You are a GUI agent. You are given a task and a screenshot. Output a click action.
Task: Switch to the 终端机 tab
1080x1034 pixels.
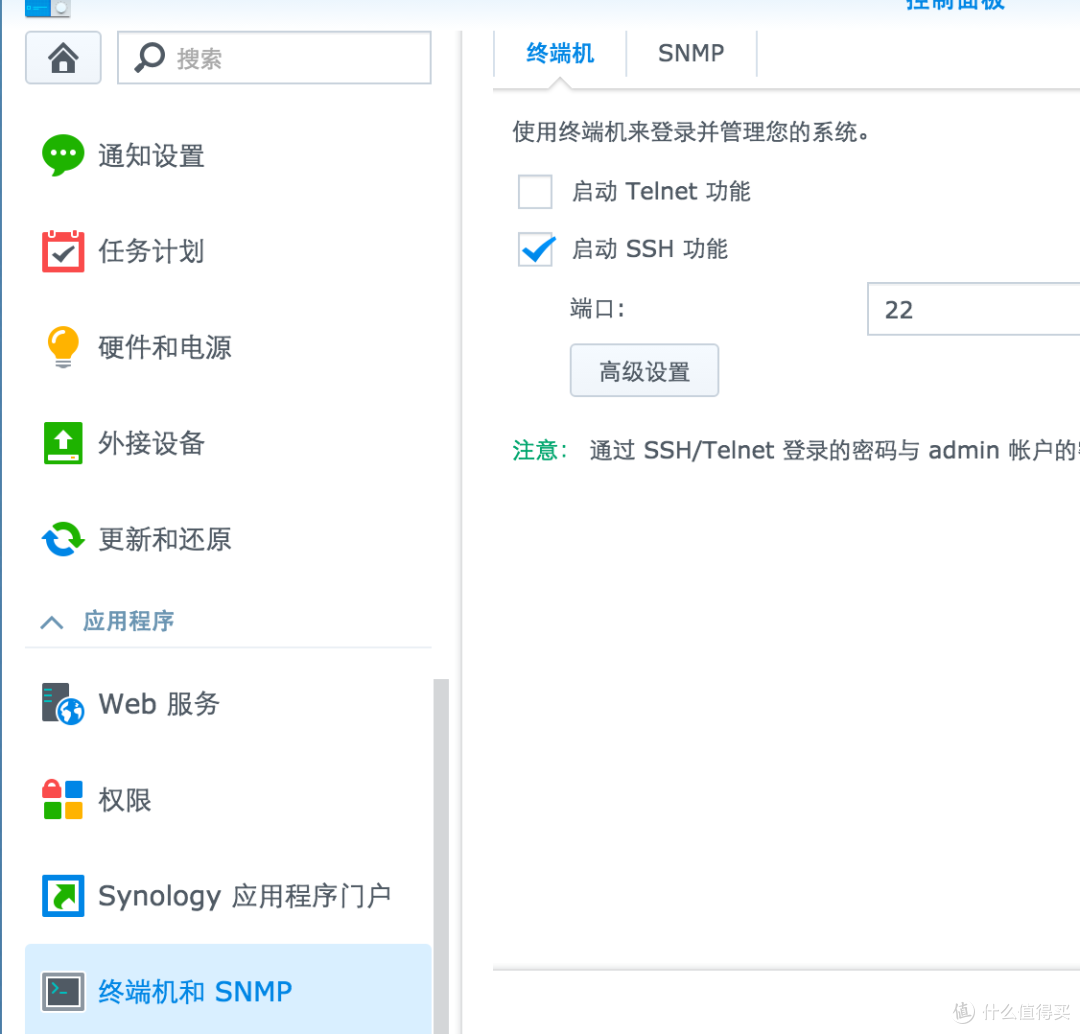[x=560, y=53]
